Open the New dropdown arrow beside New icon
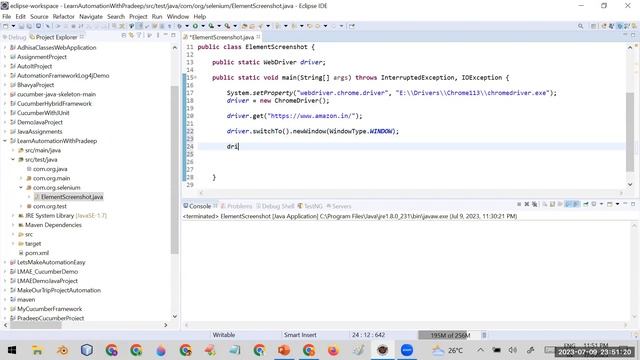 tap(13, 26)
